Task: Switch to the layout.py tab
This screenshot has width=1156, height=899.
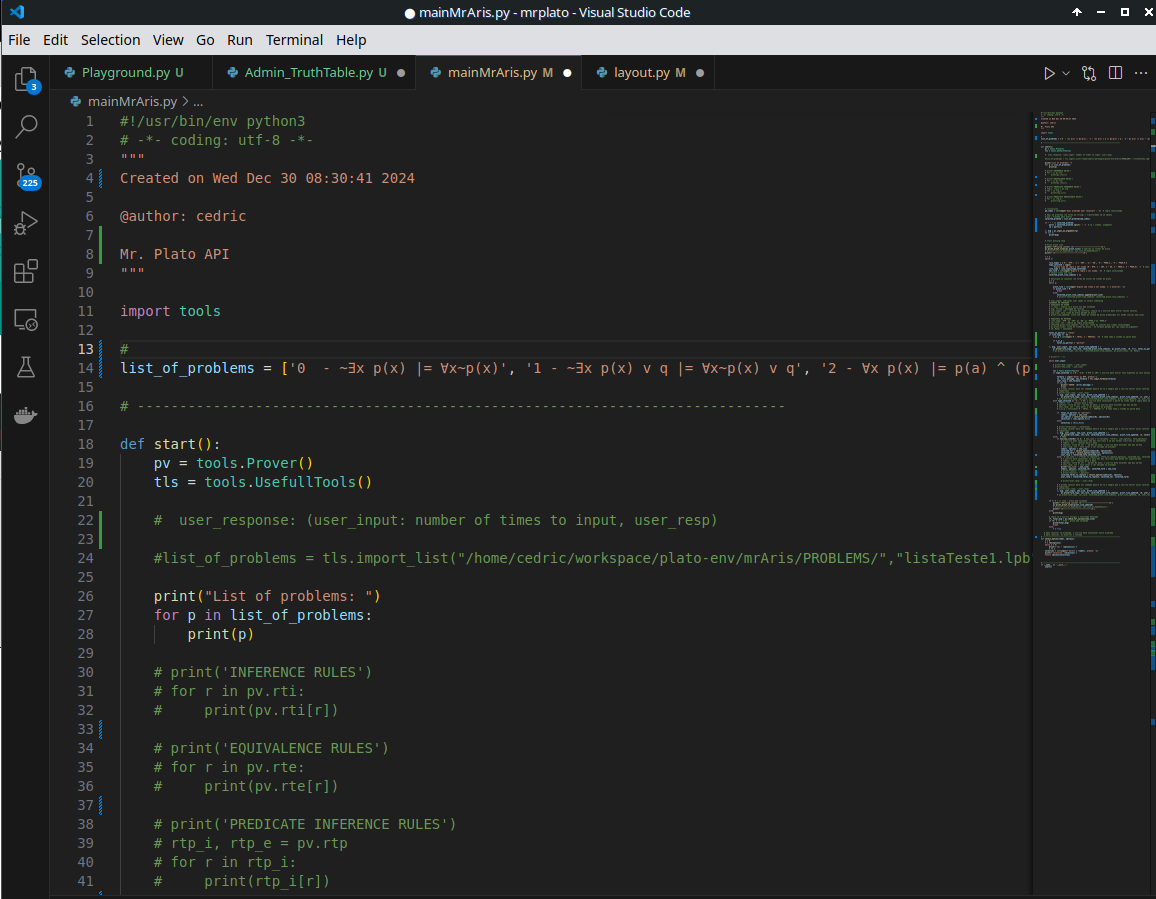Action: tap(649, 73)
